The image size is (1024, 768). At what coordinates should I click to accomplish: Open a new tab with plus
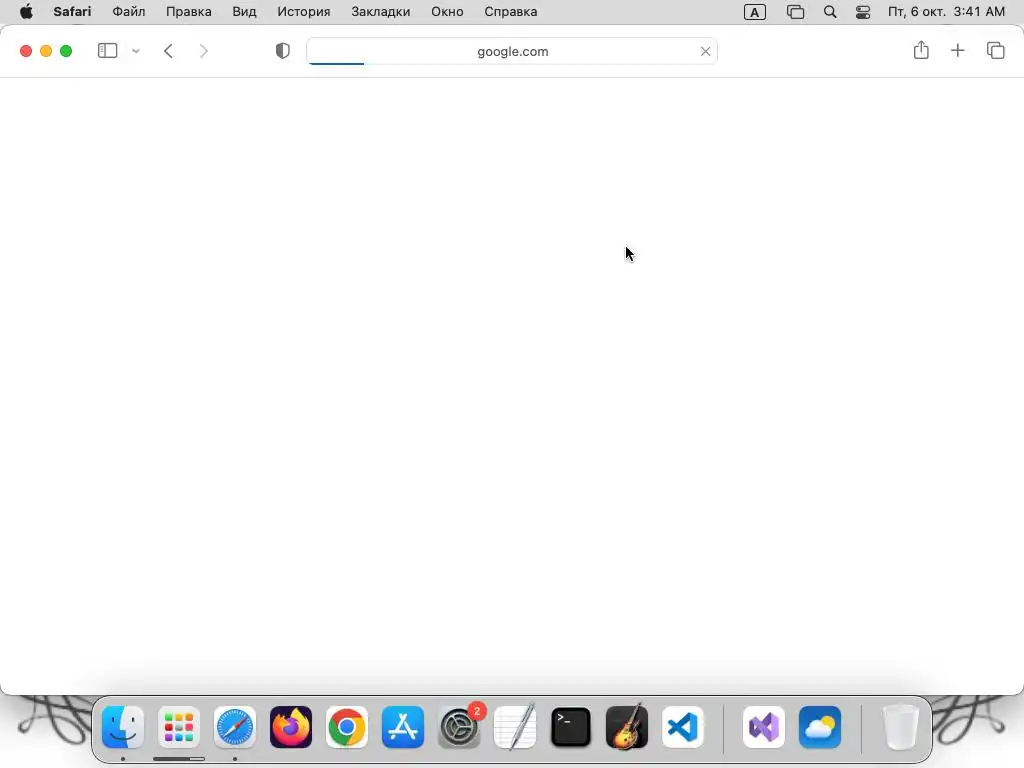957,50
